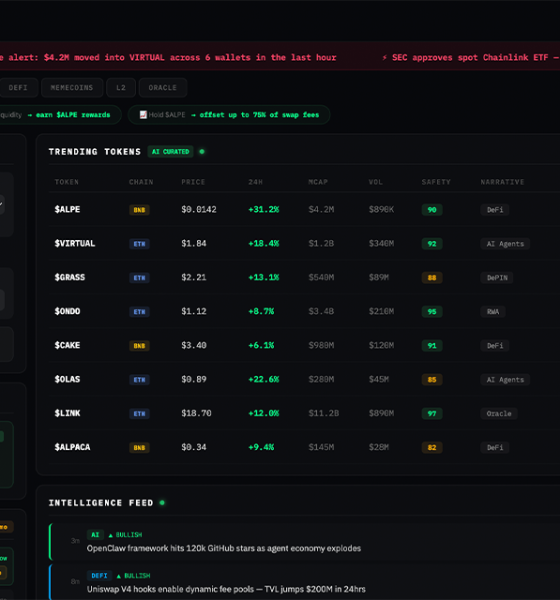Sort table by NARRATIVE column header
Image resolution: width=560 pixels, height=600 pixels.
(x=502, y=182)
